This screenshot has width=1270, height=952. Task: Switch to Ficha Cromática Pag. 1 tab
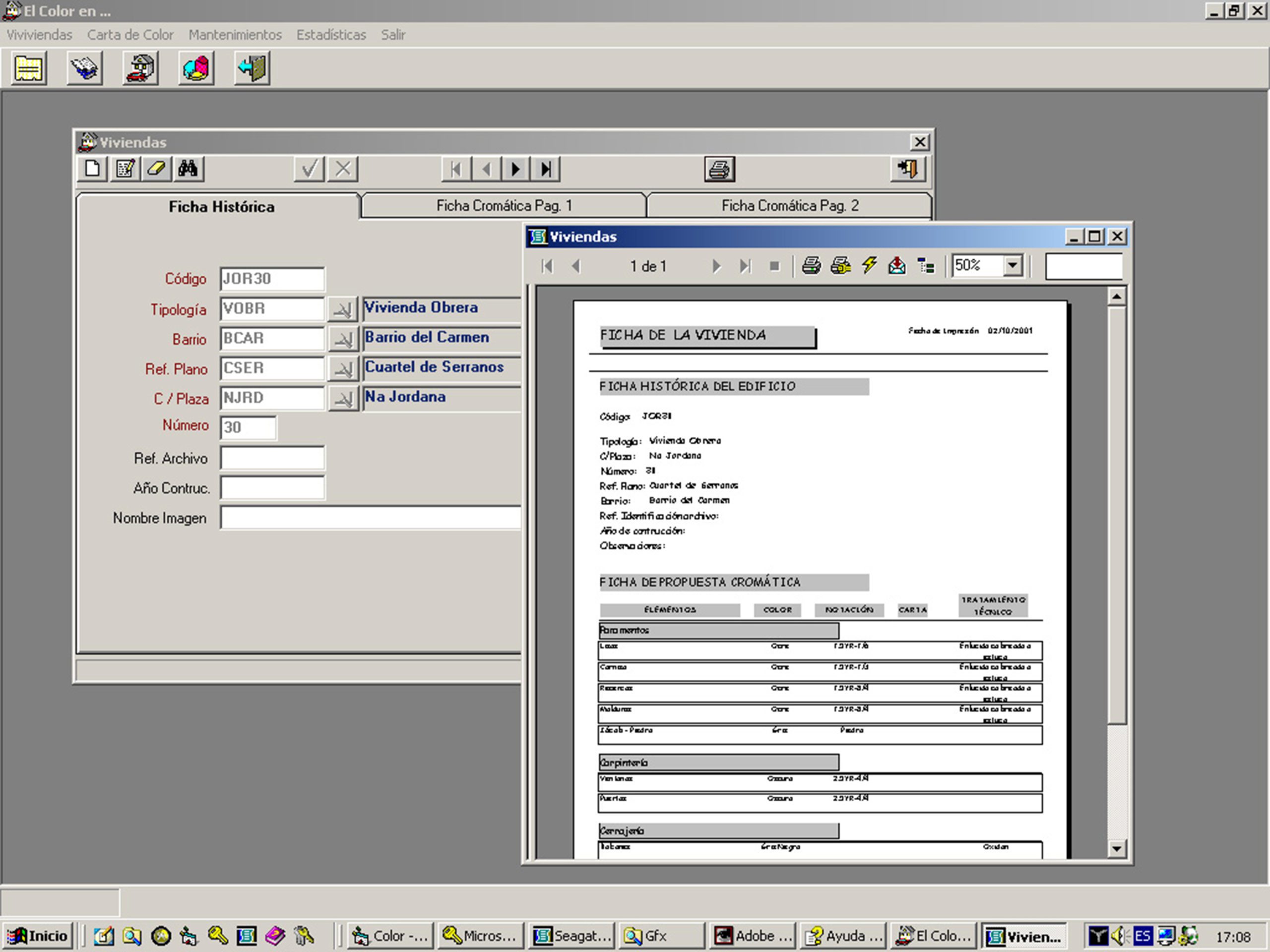coord(504,206)
